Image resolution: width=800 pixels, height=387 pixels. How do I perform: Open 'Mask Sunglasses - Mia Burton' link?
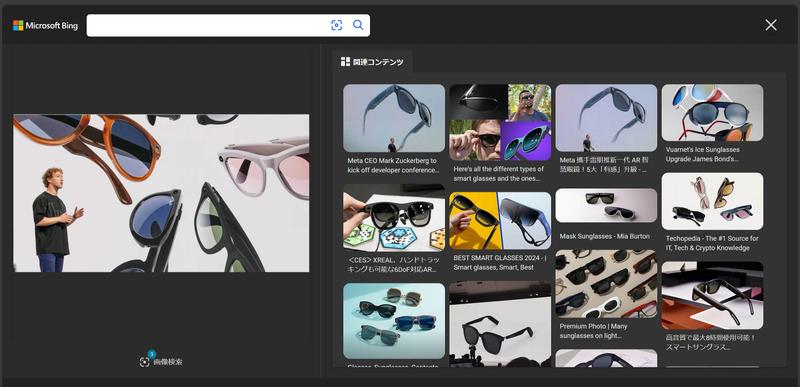point(605,237)
